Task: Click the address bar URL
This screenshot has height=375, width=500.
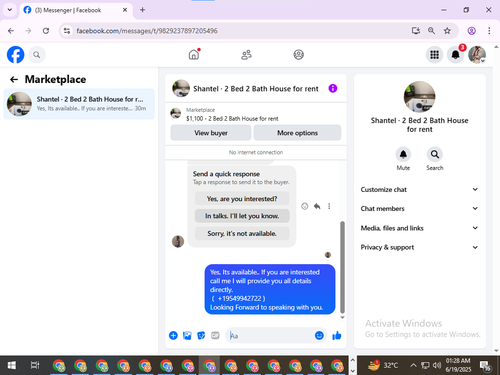Action: pos(147,31)
